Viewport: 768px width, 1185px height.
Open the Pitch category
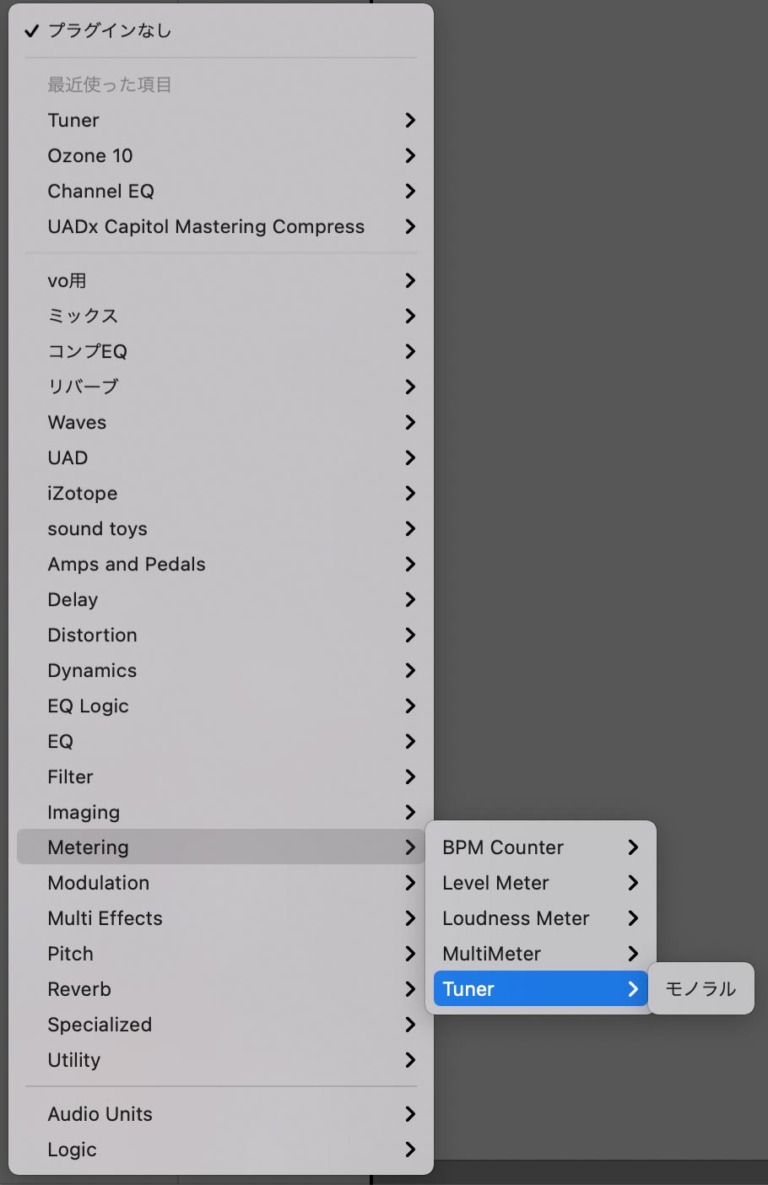70,954
